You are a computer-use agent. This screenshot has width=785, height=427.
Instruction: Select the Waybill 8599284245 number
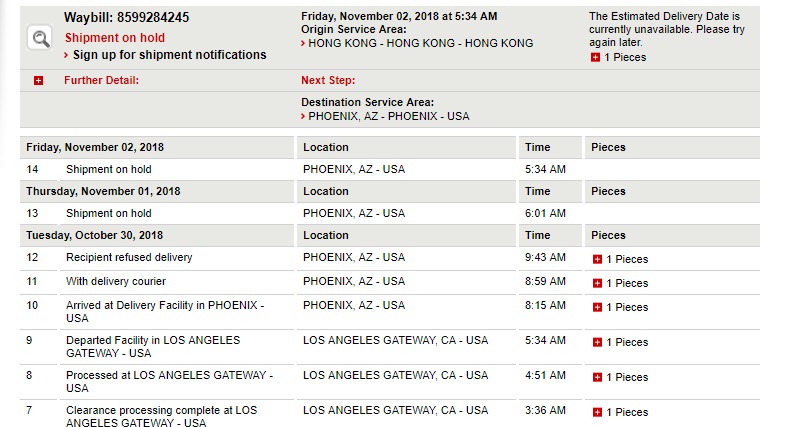coord(153,18)
